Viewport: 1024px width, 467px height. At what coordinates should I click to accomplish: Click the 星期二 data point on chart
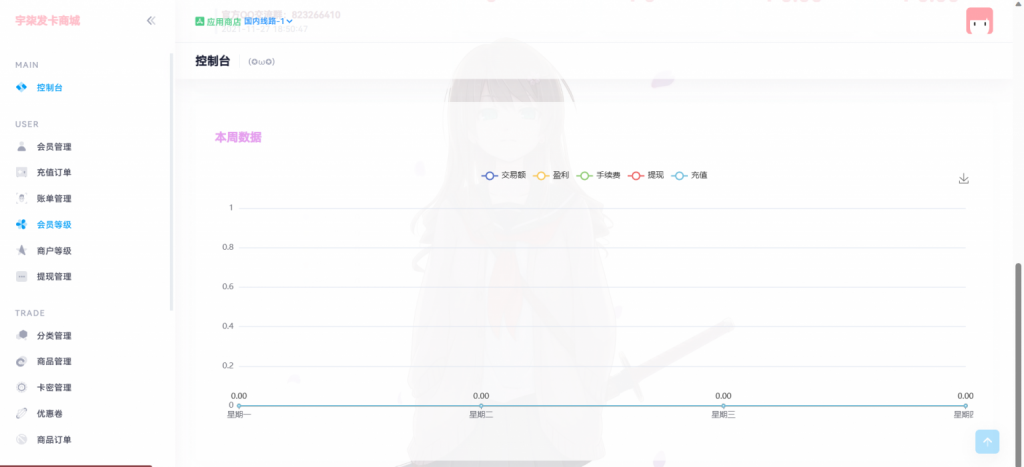(481, 405)
